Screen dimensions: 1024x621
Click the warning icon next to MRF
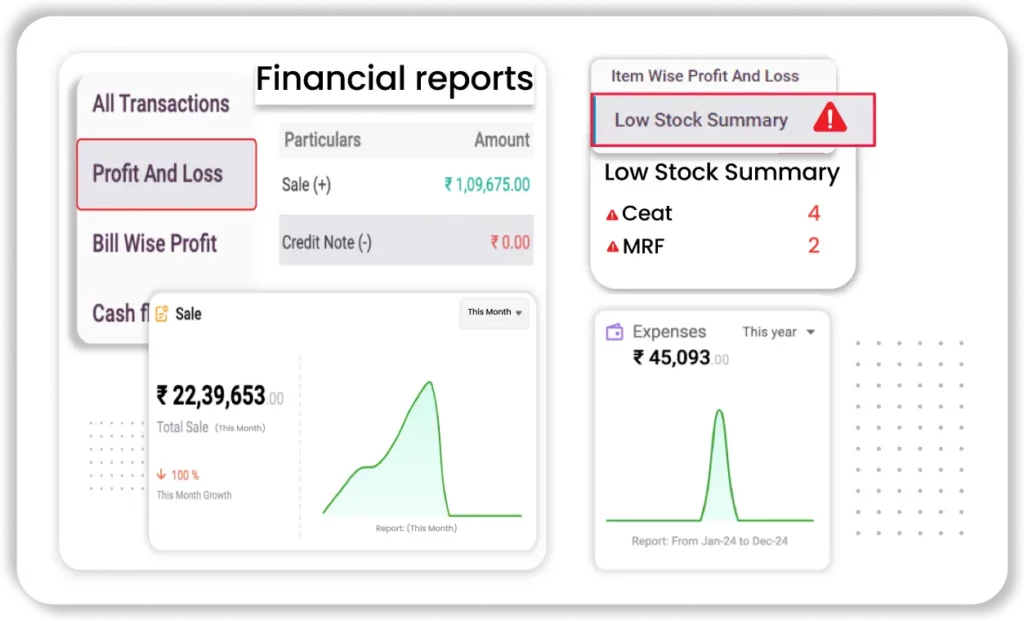[x=612, y=247]
